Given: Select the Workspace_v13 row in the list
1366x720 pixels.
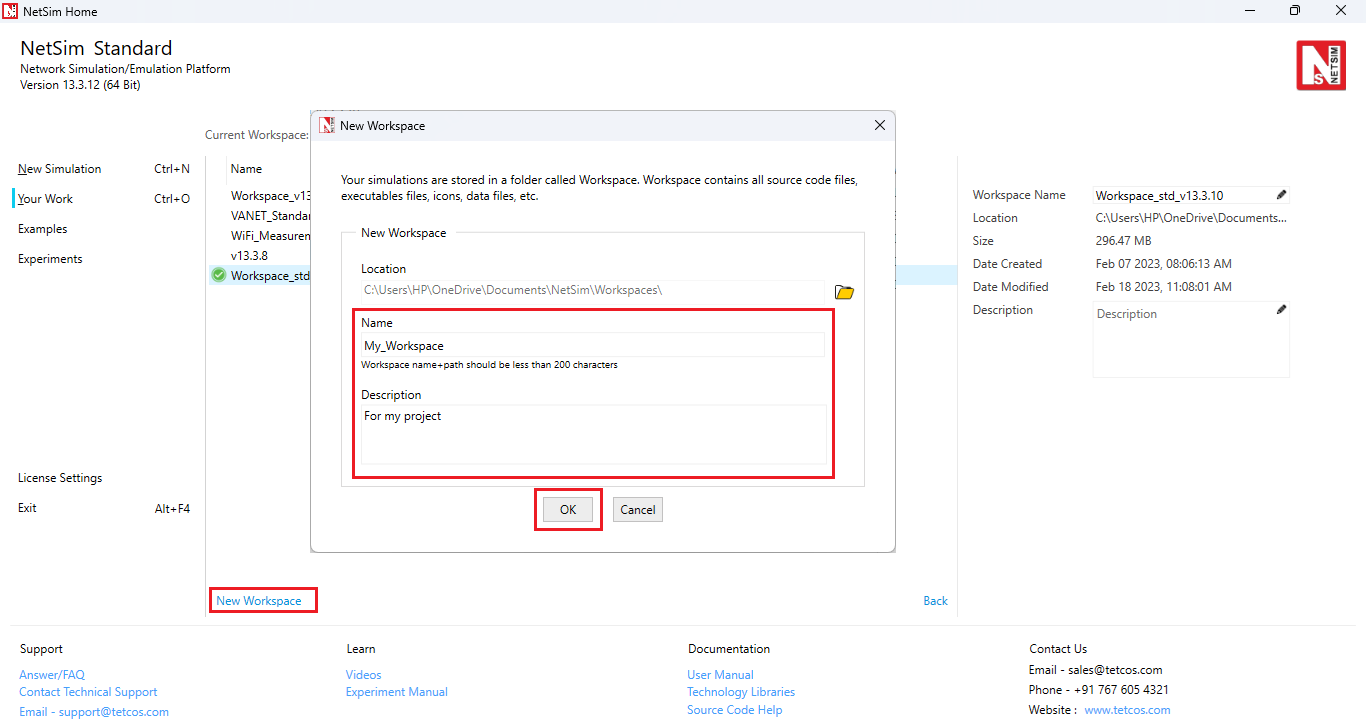Looking at the screenshot, I should tap(269, 196).
